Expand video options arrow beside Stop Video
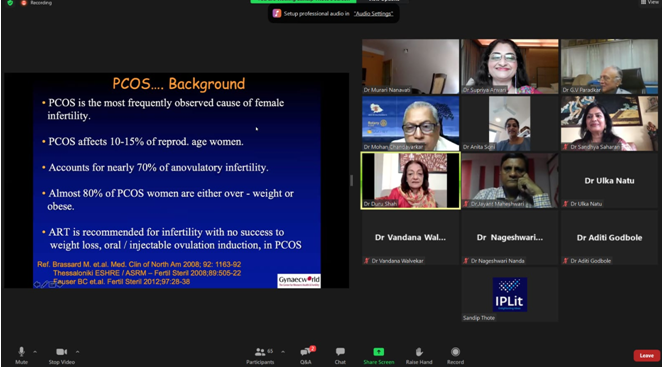 pyautogui.click(x=77, y=351)
